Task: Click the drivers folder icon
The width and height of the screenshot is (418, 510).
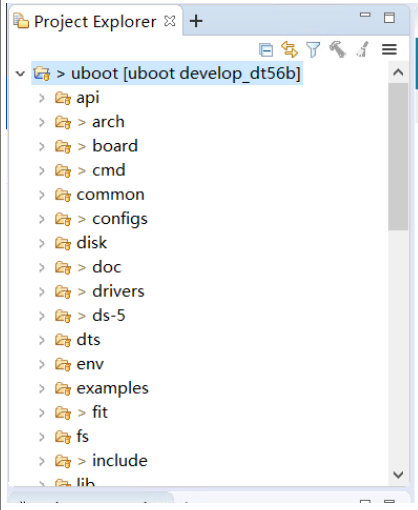Action: [x=63, y=292]
